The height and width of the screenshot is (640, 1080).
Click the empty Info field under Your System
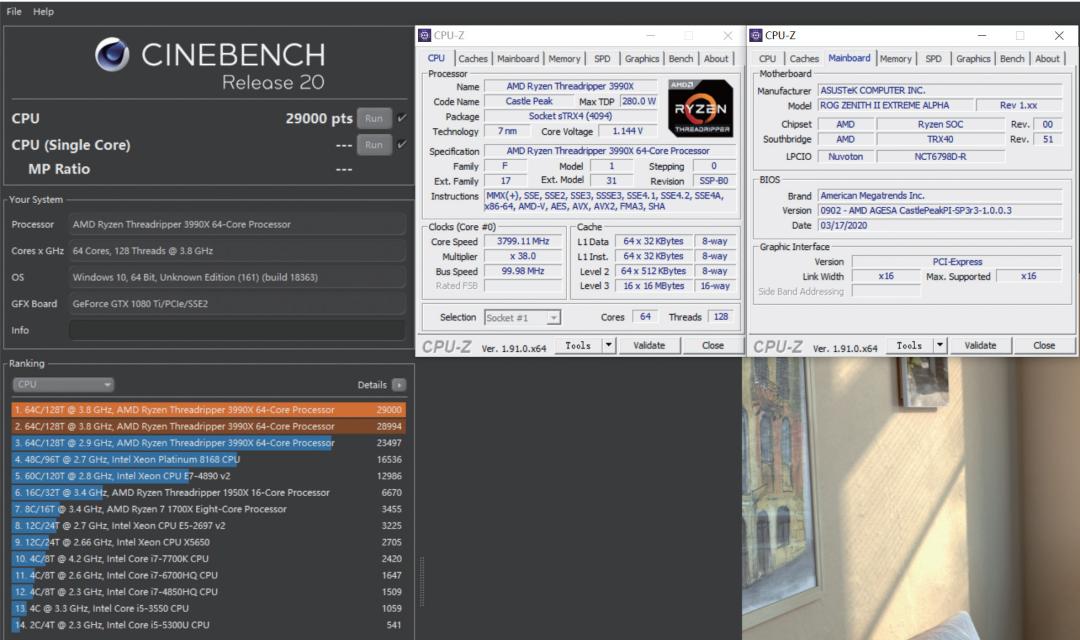click(237, 330)
